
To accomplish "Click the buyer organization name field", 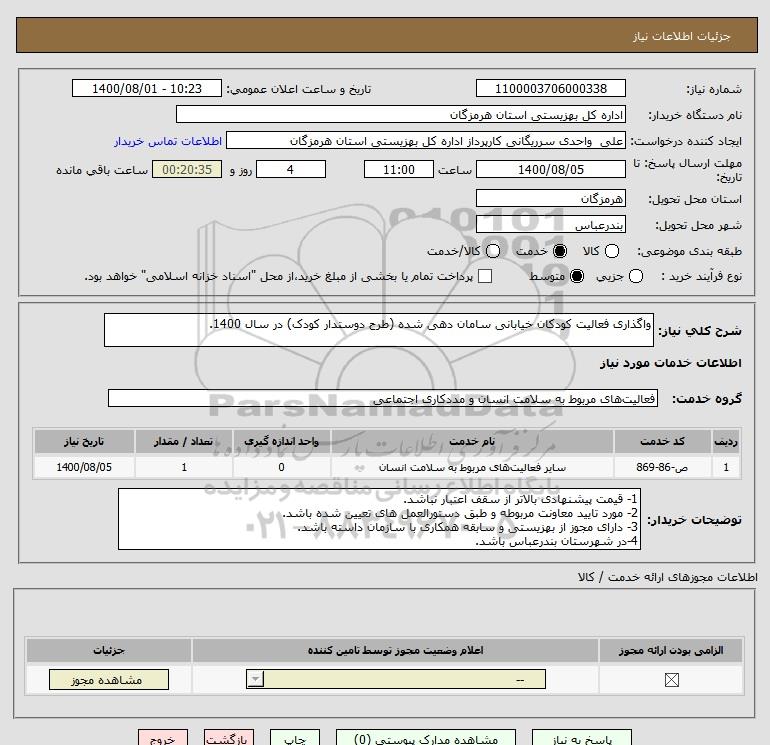I will (x=401, y=114).
